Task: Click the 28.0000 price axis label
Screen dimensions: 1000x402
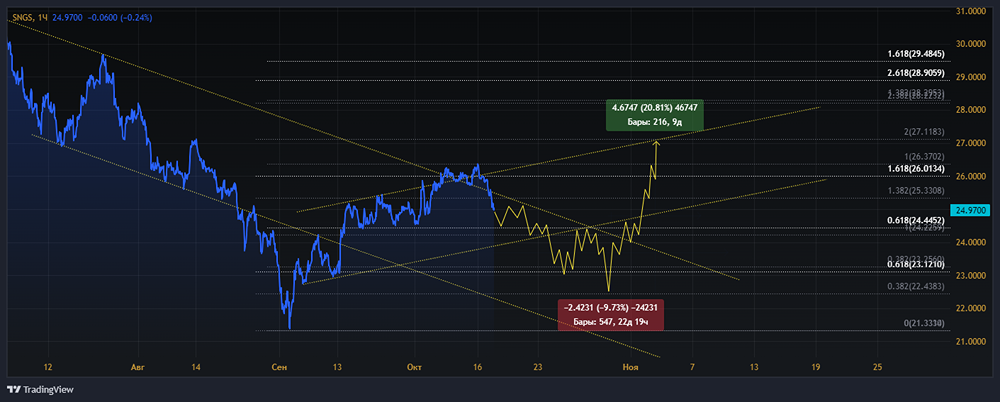Action: [971, 110]
